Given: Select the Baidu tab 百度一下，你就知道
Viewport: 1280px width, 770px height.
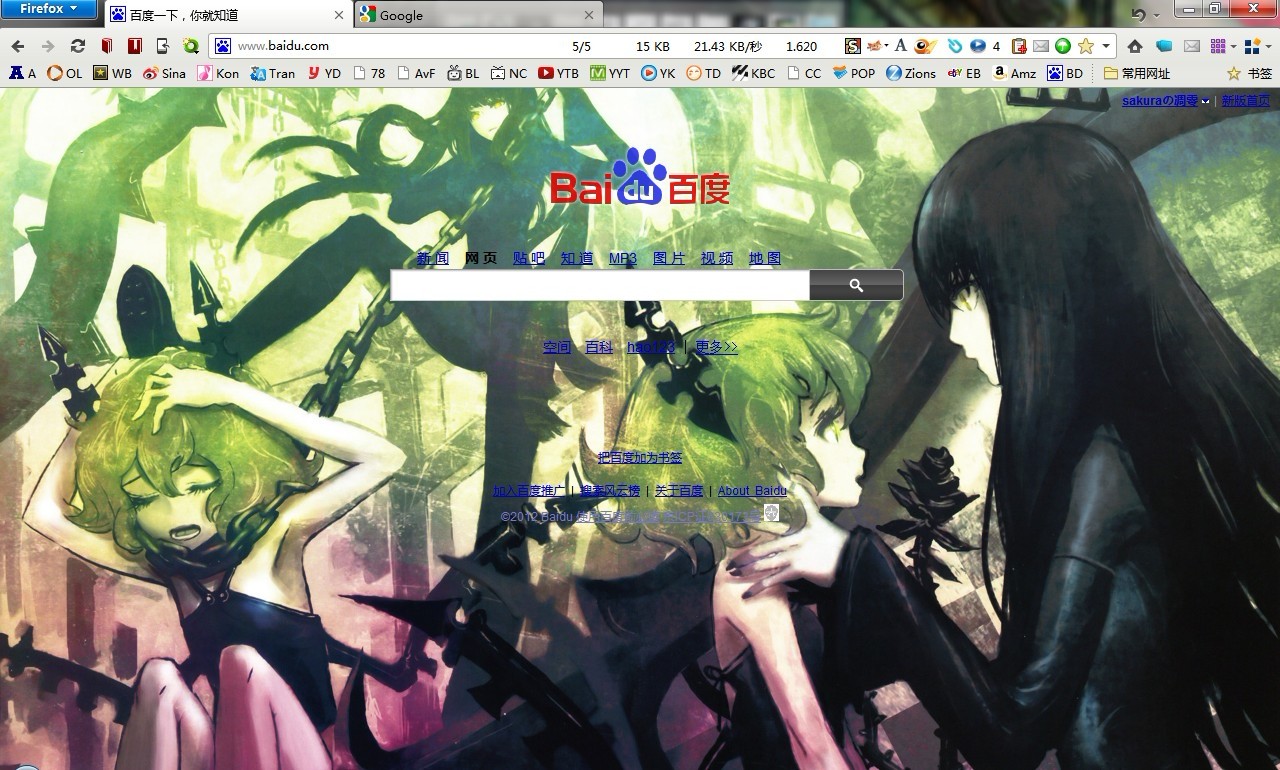Looking at the screenshot, I should point(229,15).
